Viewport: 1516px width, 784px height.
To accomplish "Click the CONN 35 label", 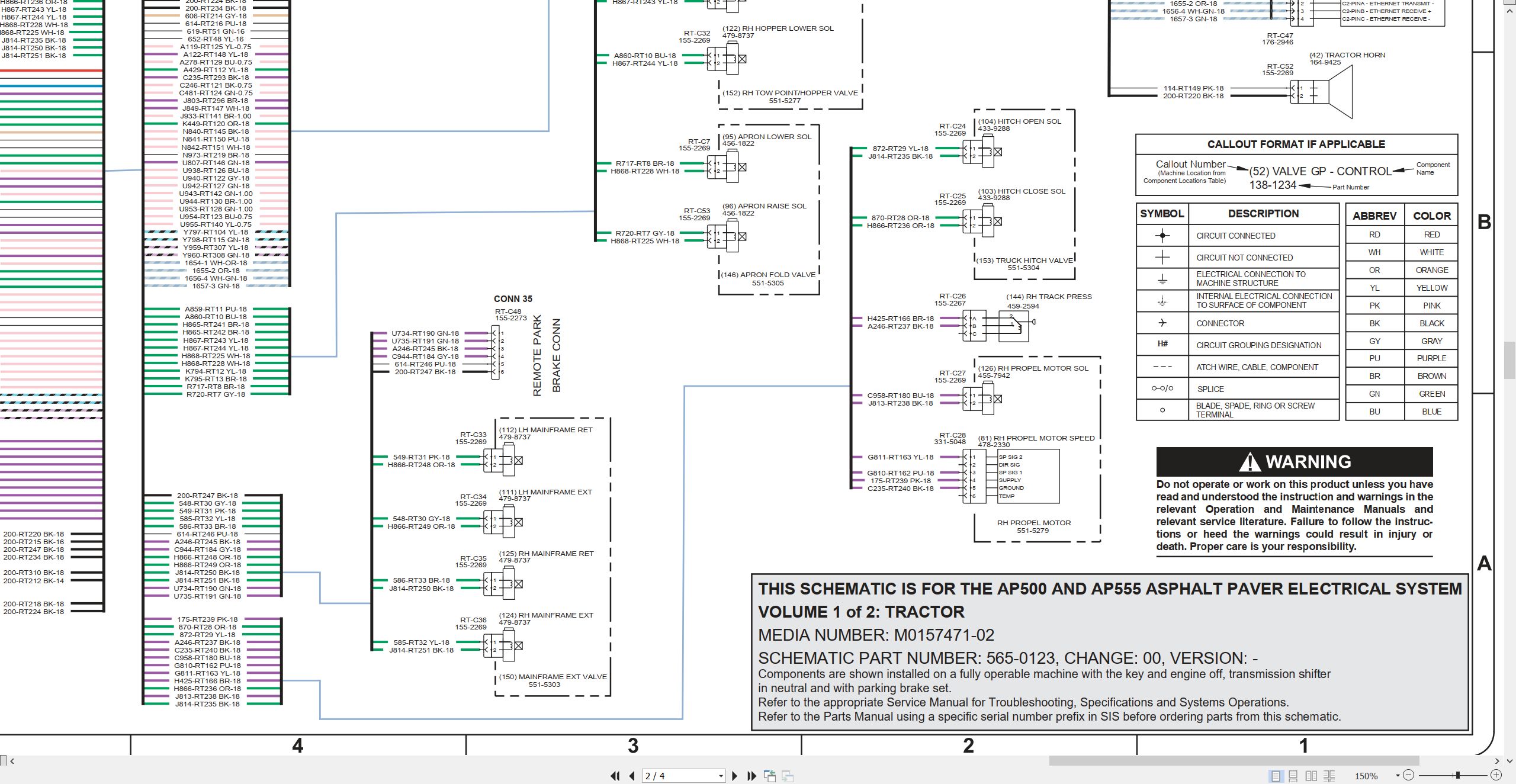I will 513,299.
